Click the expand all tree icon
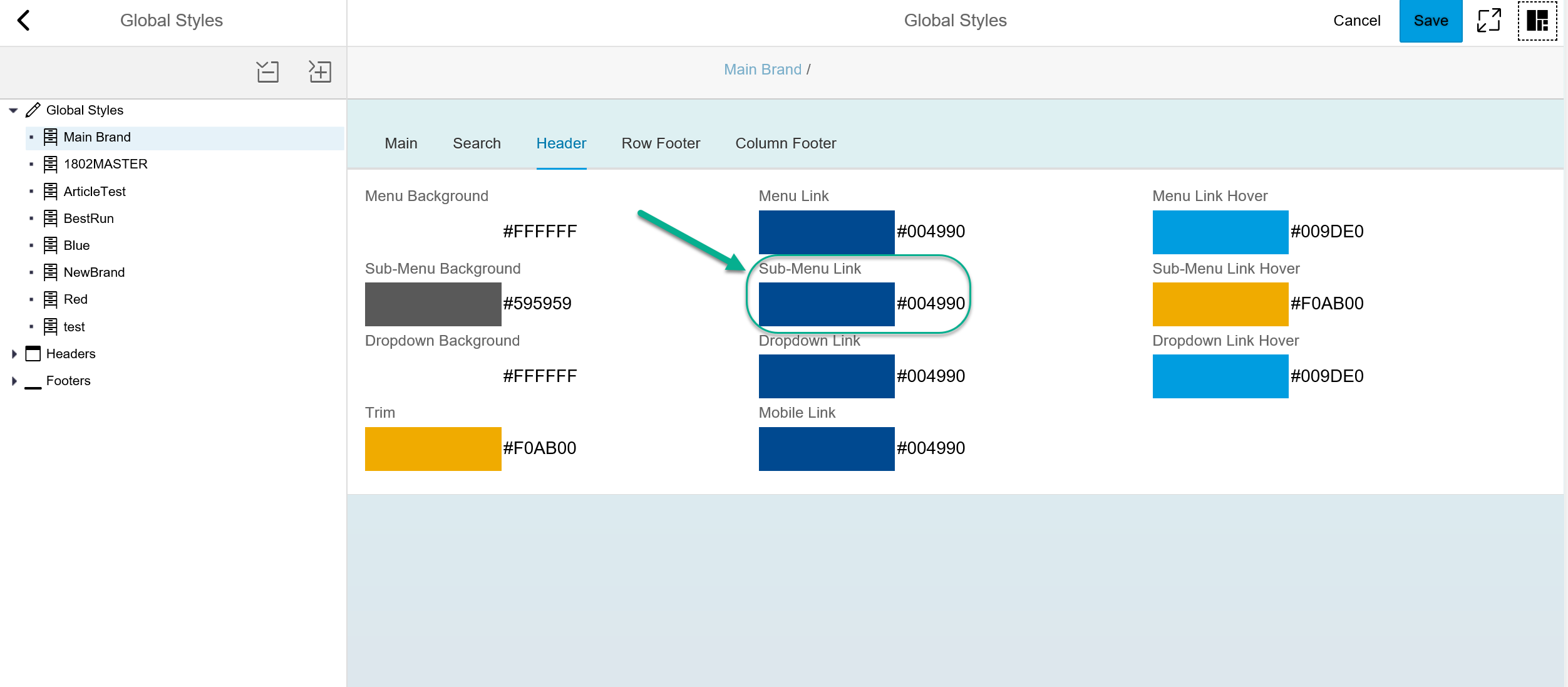The image size is (1568, 687). [320, 71]
